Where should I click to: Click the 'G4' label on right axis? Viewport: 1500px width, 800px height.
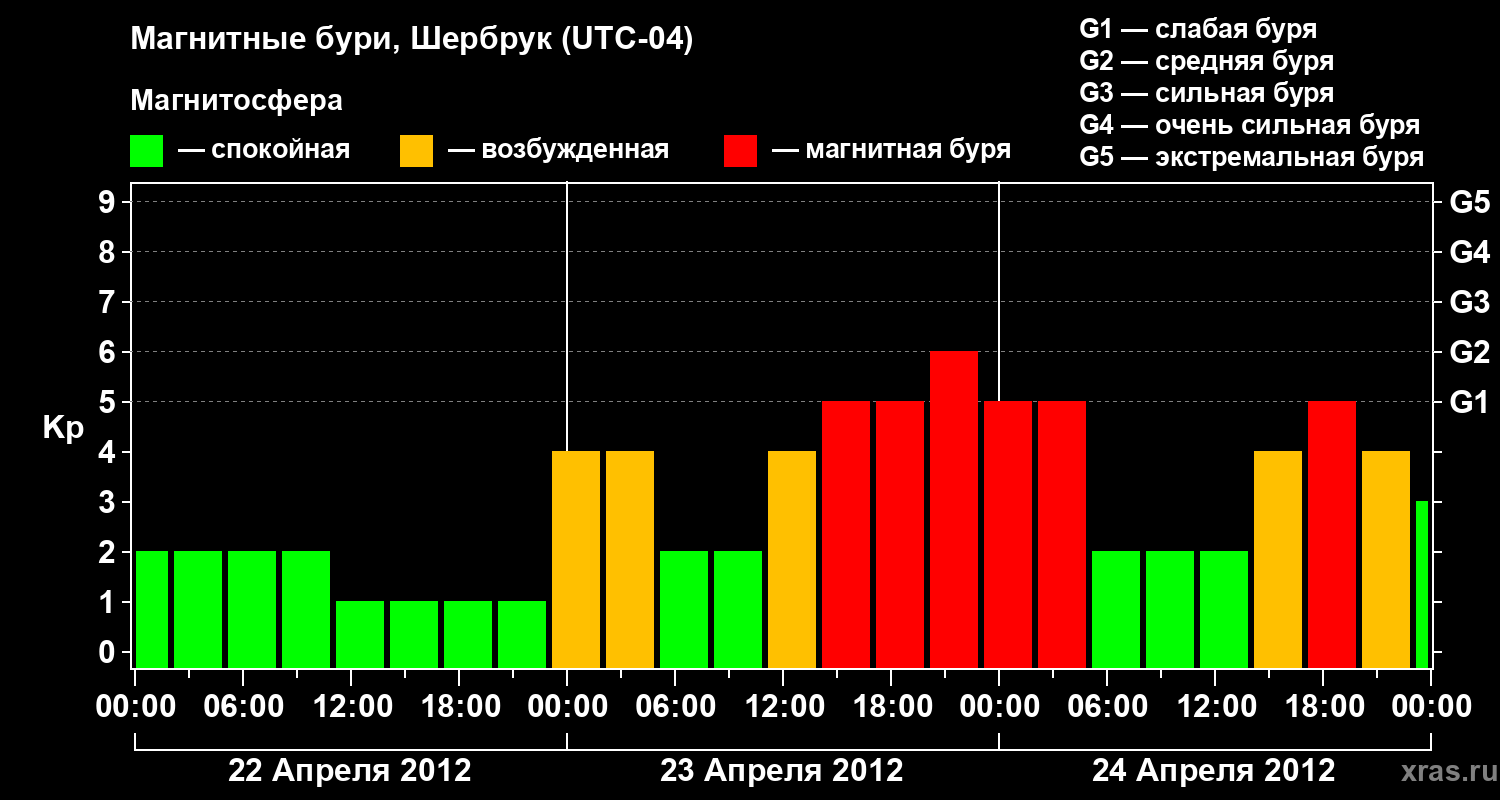[1469, 252]
